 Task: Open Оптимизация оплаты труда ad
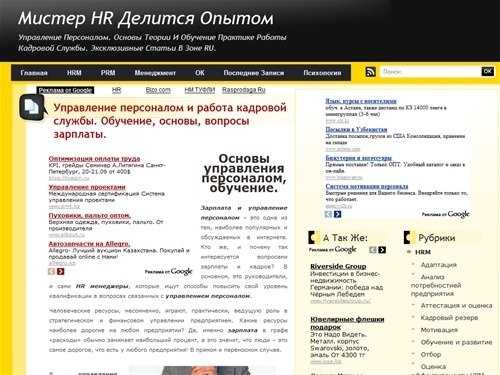94,159
